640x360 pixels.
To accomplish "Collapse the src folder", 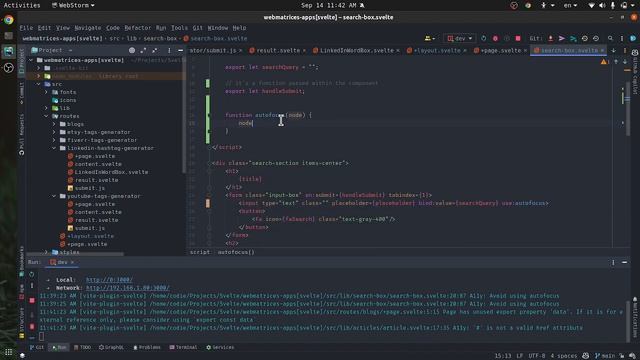I will coord(38,84).
